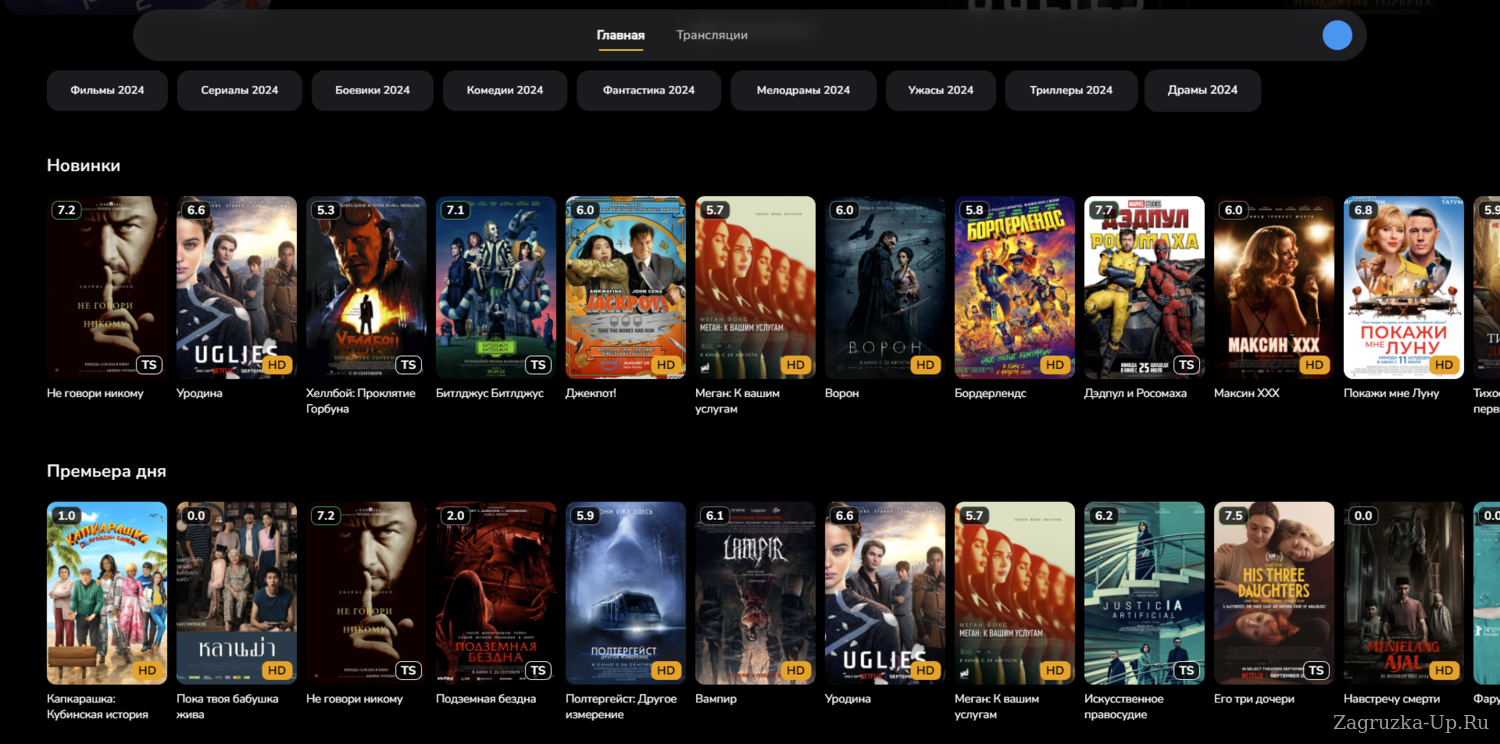The width and height of the screenshot is (1500, 744).
Task: Open the Полтергейст: Другое измерение poster
Action: pos(625,593)
